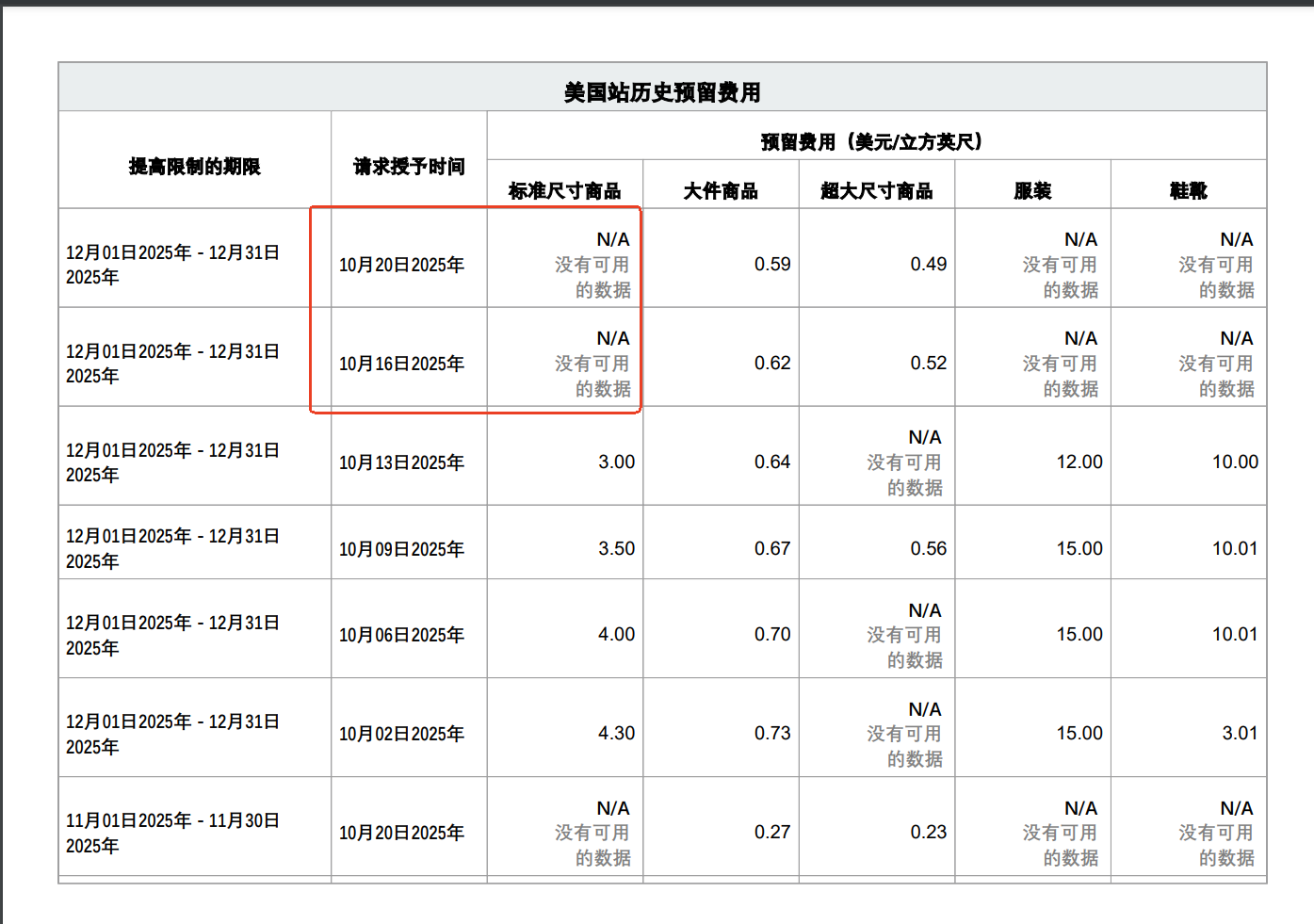Viewport: 1314px width, 924px height.
Task: Select the 10月13日2025年 request date cell
Action: click(x=401, y=462)
